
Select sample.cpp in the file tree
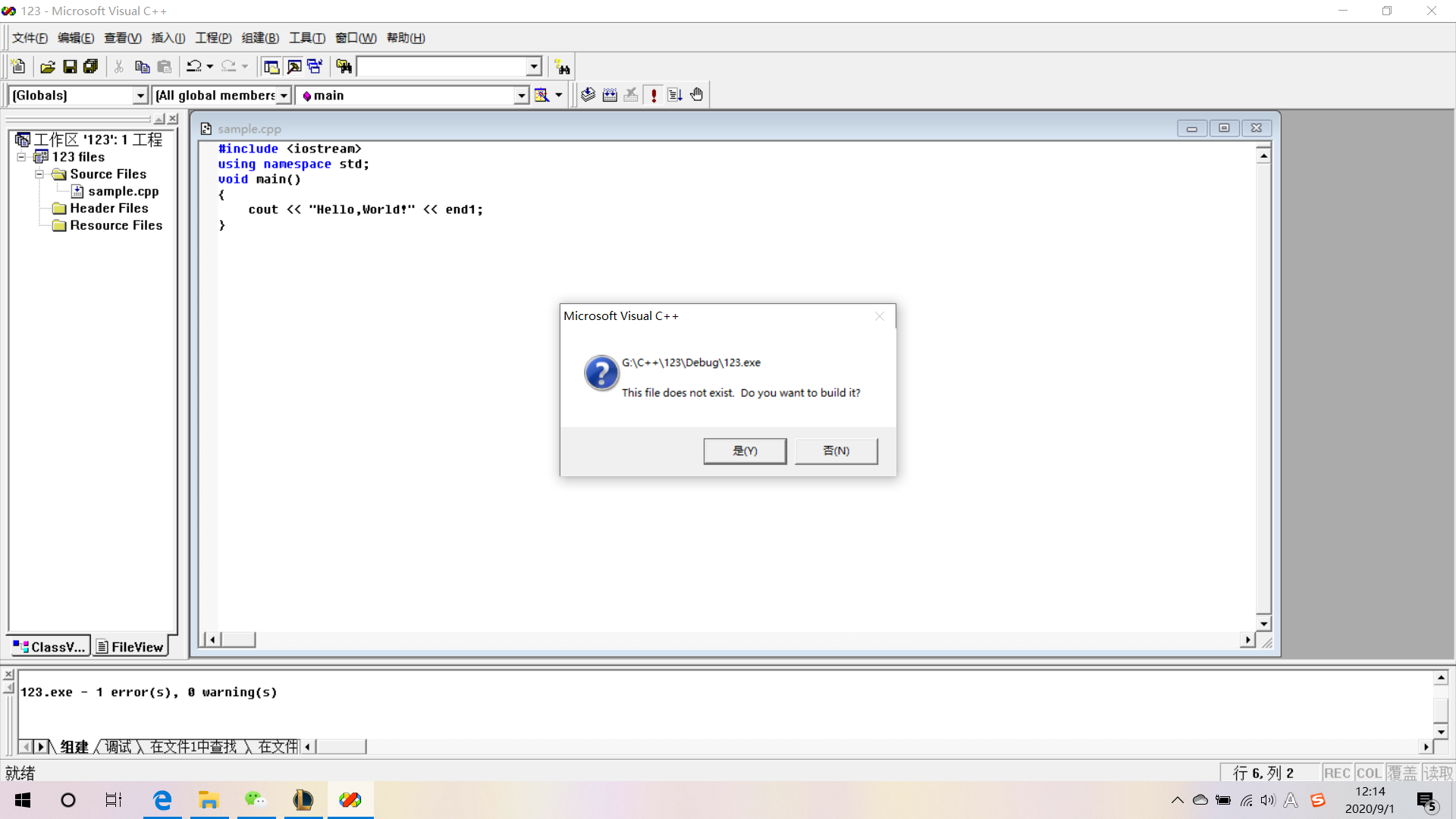pos(123,191)
